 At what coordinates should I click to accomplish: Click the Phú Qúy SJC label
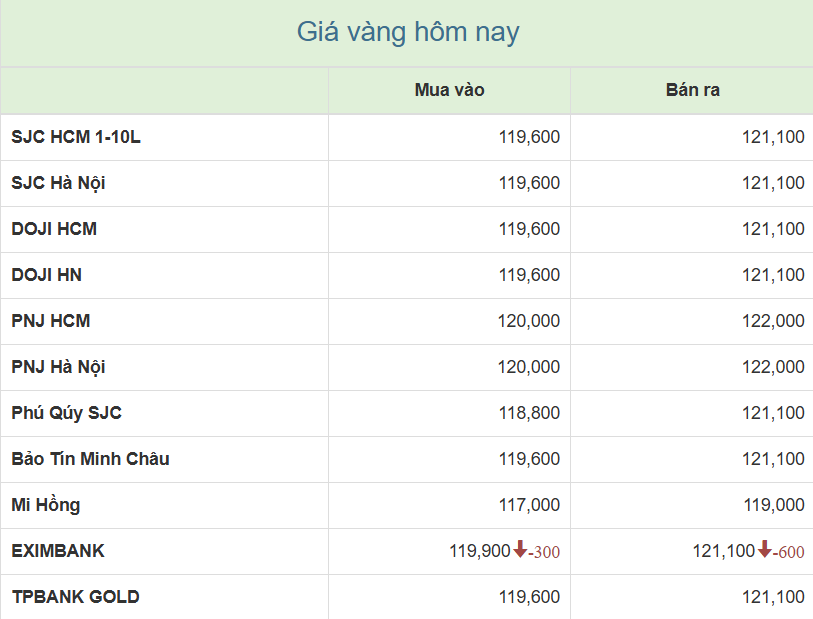(x=67, y=413)
